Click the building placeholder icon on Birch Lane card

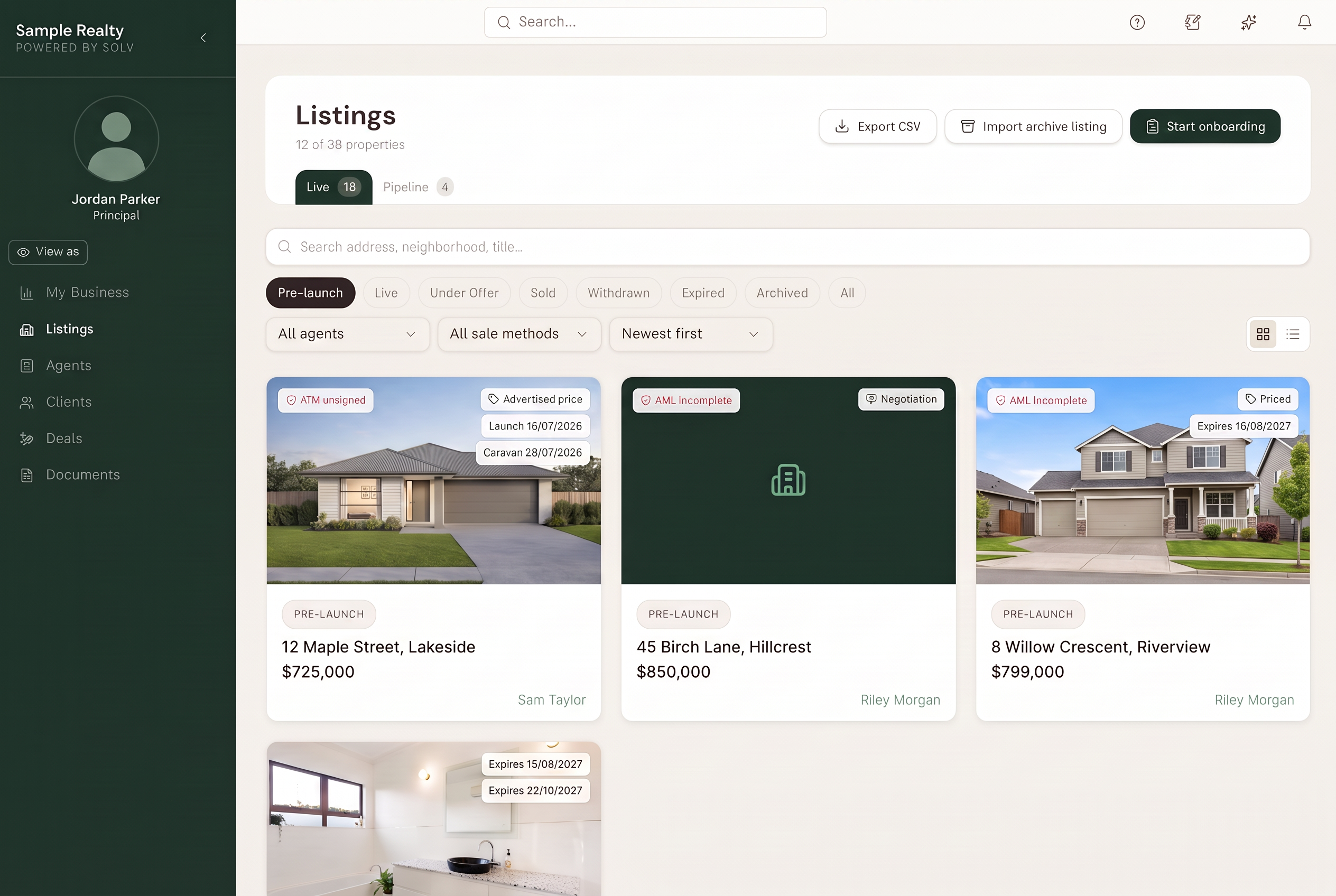788,480
